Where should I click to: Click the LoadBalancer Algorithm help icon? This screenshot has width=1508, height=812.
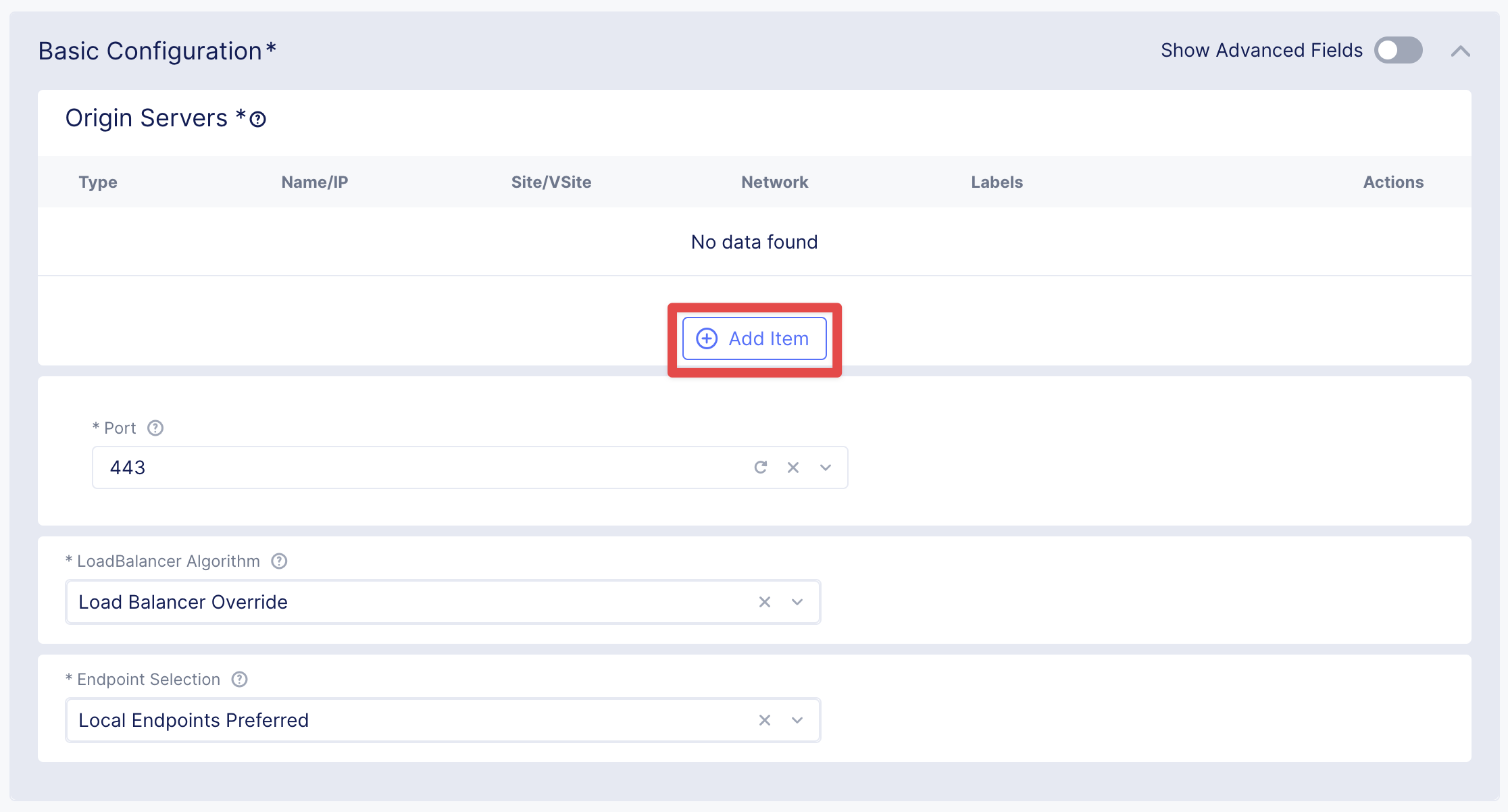tap(279, 561)
